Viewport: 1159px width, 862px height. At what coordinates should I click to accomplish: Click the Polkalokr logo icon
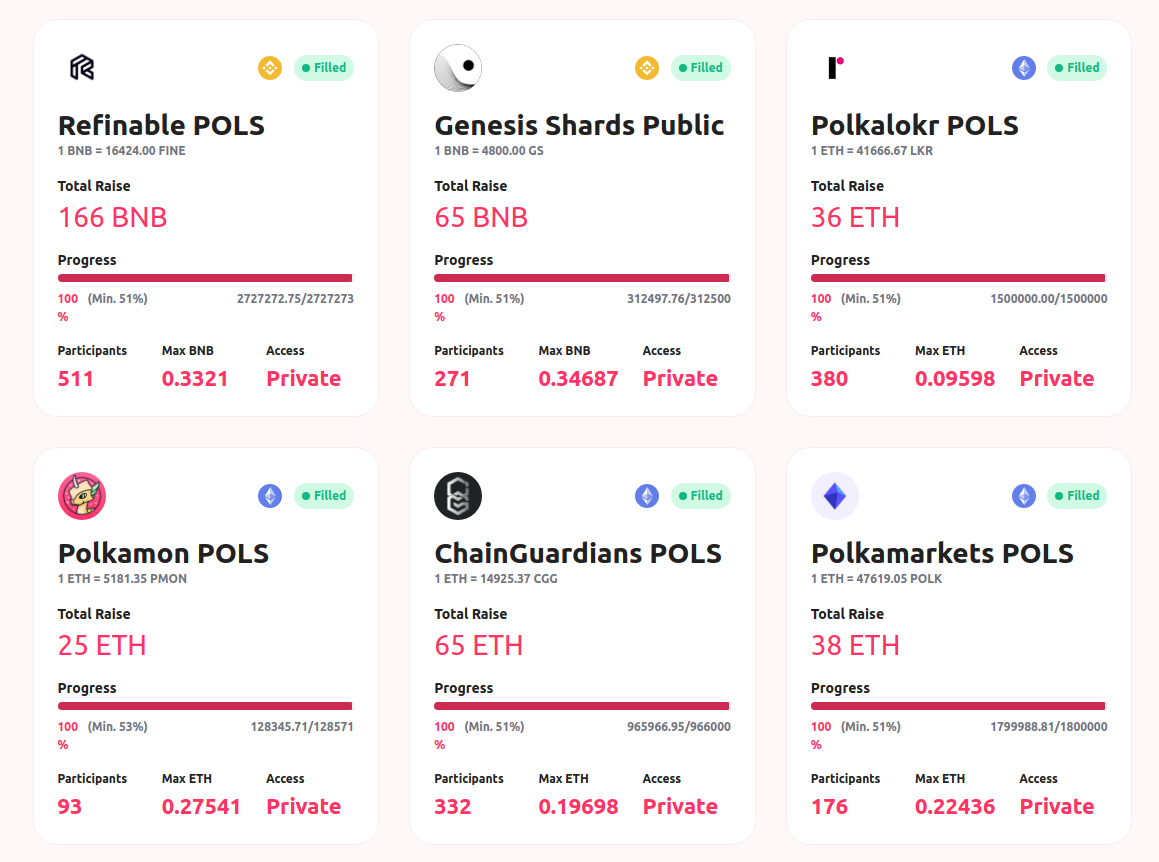click(836, 67)
